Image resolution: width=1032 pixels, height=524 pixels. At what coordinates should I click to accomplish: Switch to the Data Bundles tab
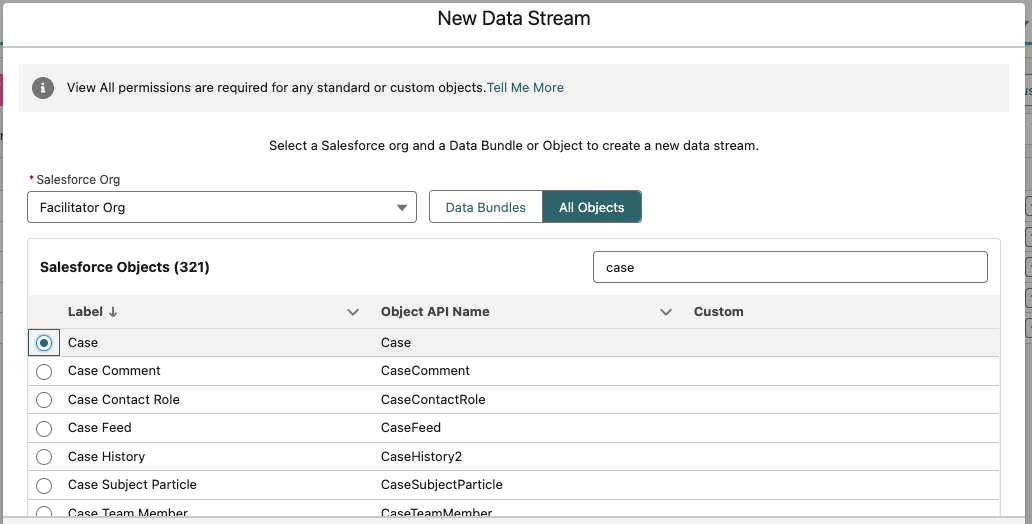[485, 207]
